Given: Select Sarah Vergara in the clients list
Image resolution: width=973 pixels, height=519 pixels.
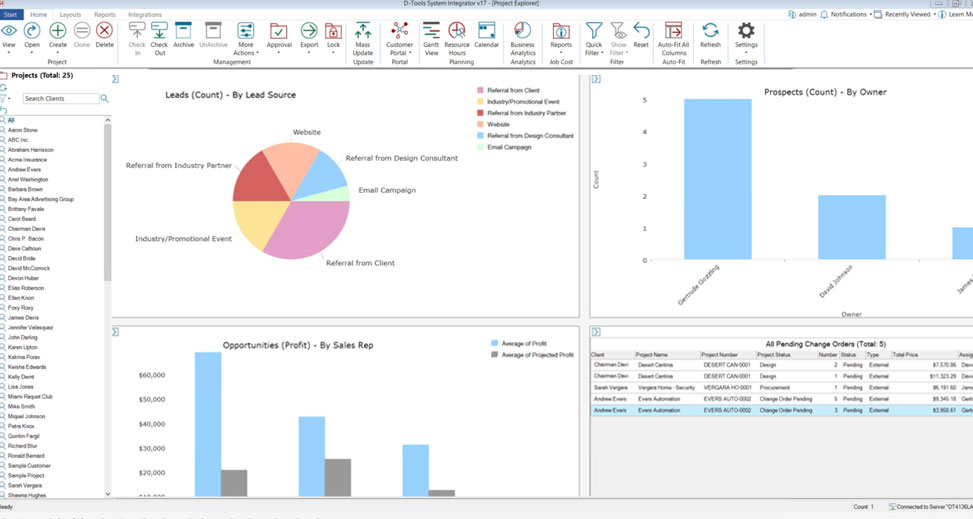Looking at the screenshot, I should pos(25,485).
